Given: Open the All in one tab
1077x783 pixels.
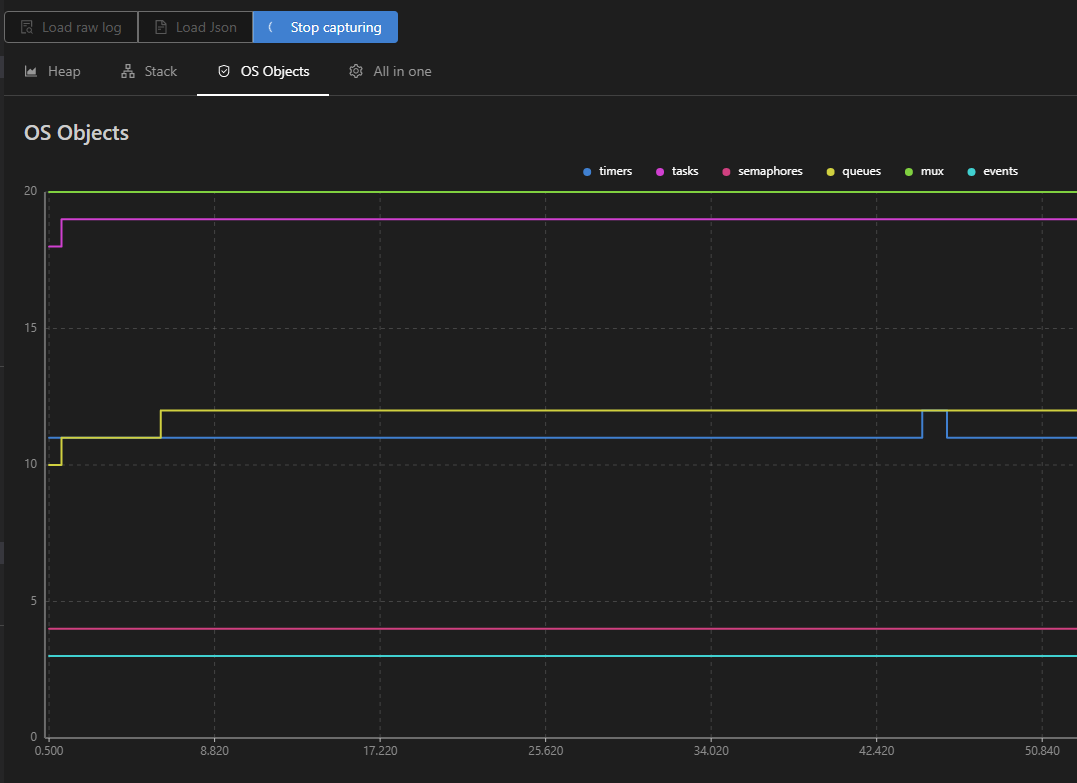Looking at the screenshot, I should (x=402, y=71).
